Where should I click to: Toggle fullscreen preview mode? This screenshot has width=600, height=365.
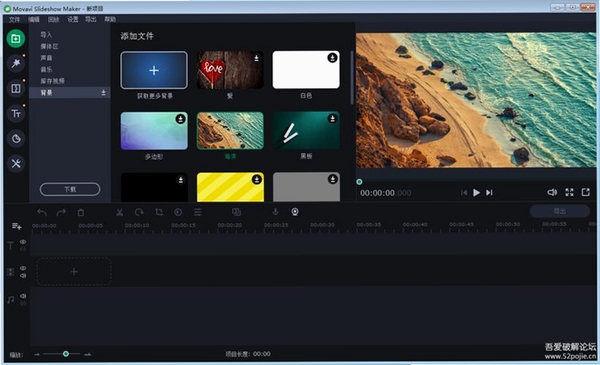569,192
